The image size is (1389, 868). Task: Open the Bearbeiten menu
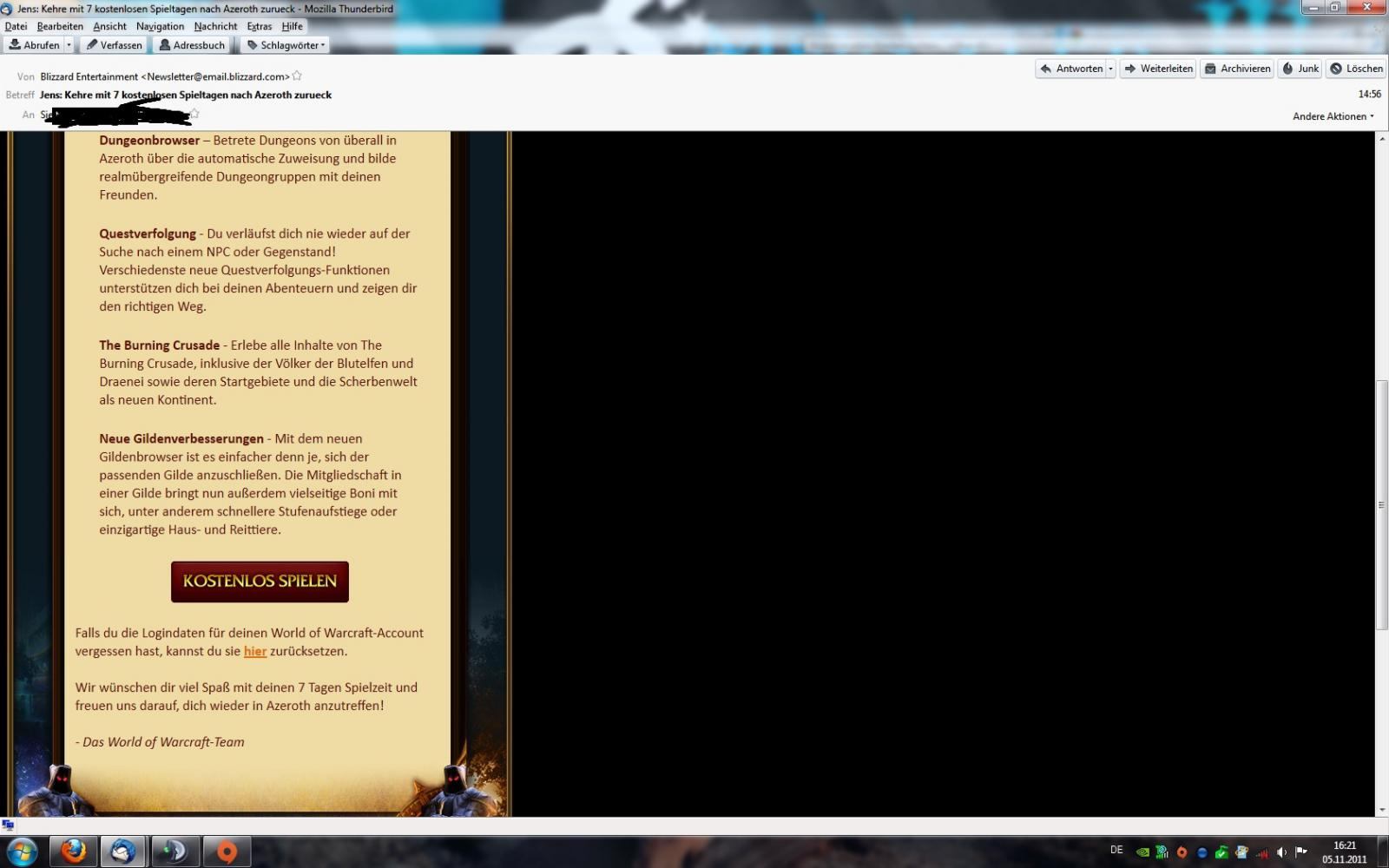(60, 26)
